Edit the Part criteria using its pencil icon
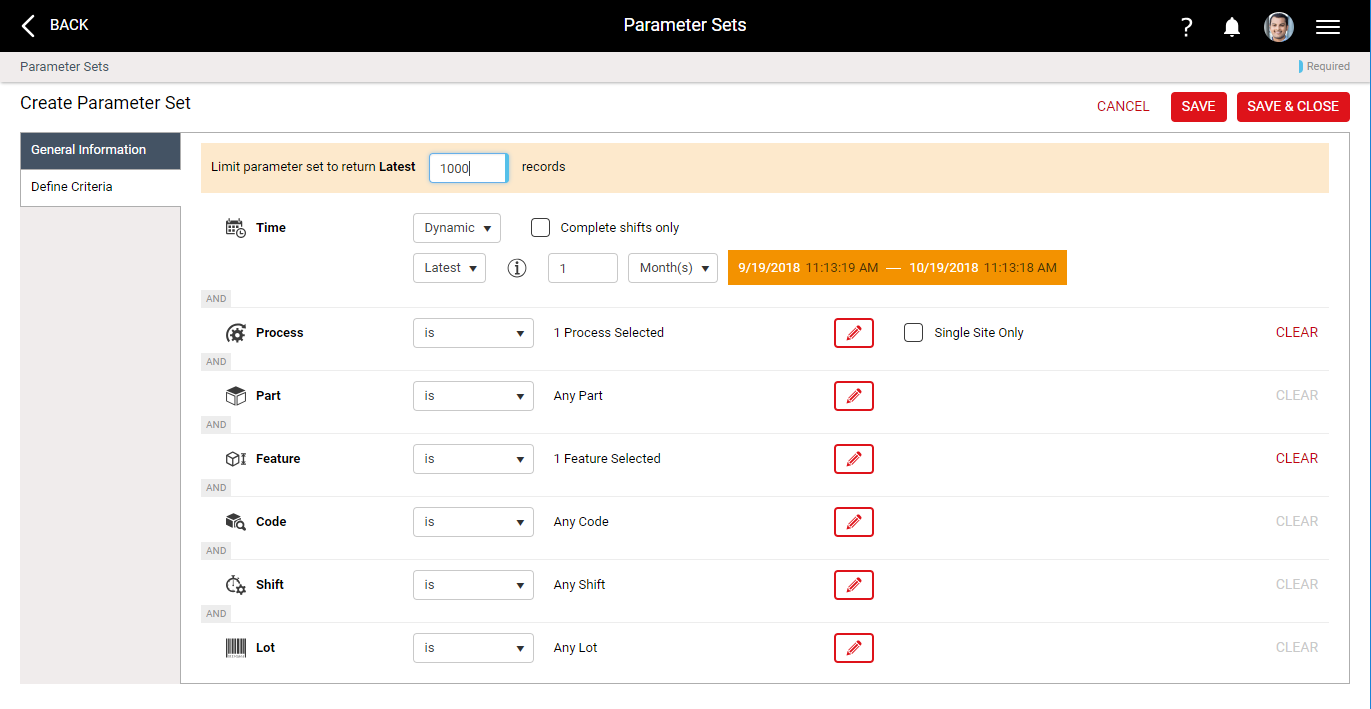 [853, 395]
